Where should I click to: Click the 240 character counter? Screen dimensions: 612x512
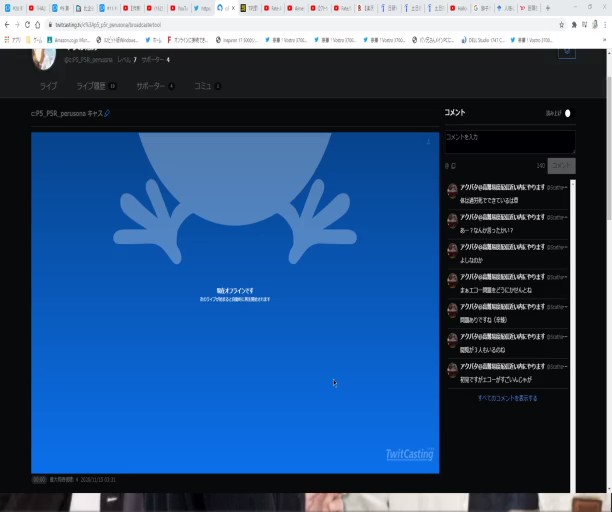coord(541,166)
